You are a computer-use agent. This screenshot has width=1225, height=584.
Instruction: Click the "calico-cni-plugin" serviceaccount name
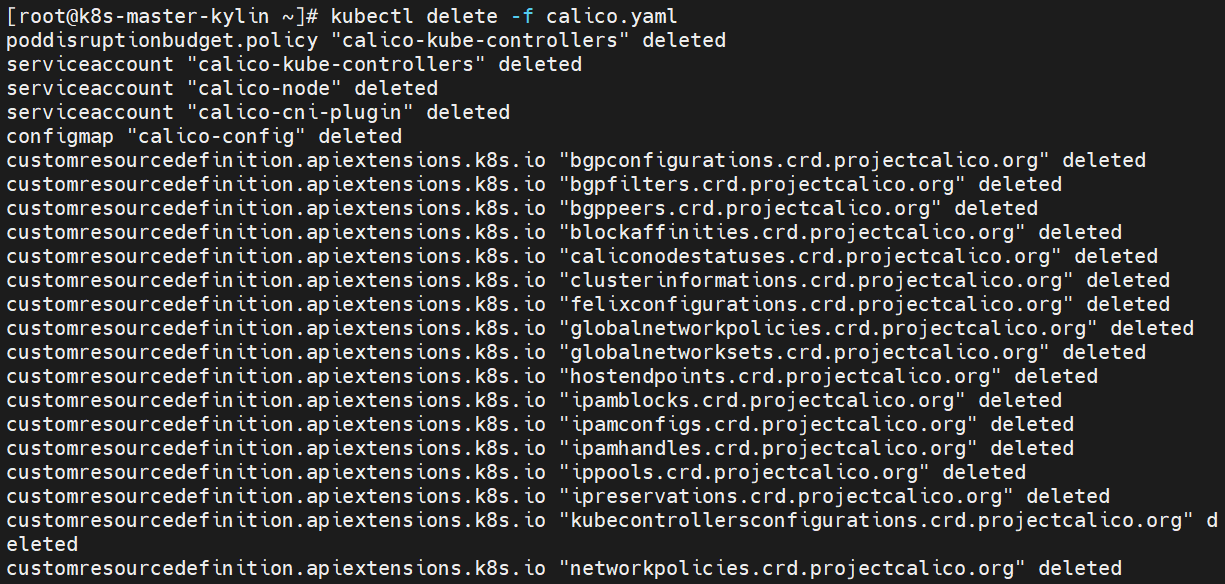pos(299,112)
